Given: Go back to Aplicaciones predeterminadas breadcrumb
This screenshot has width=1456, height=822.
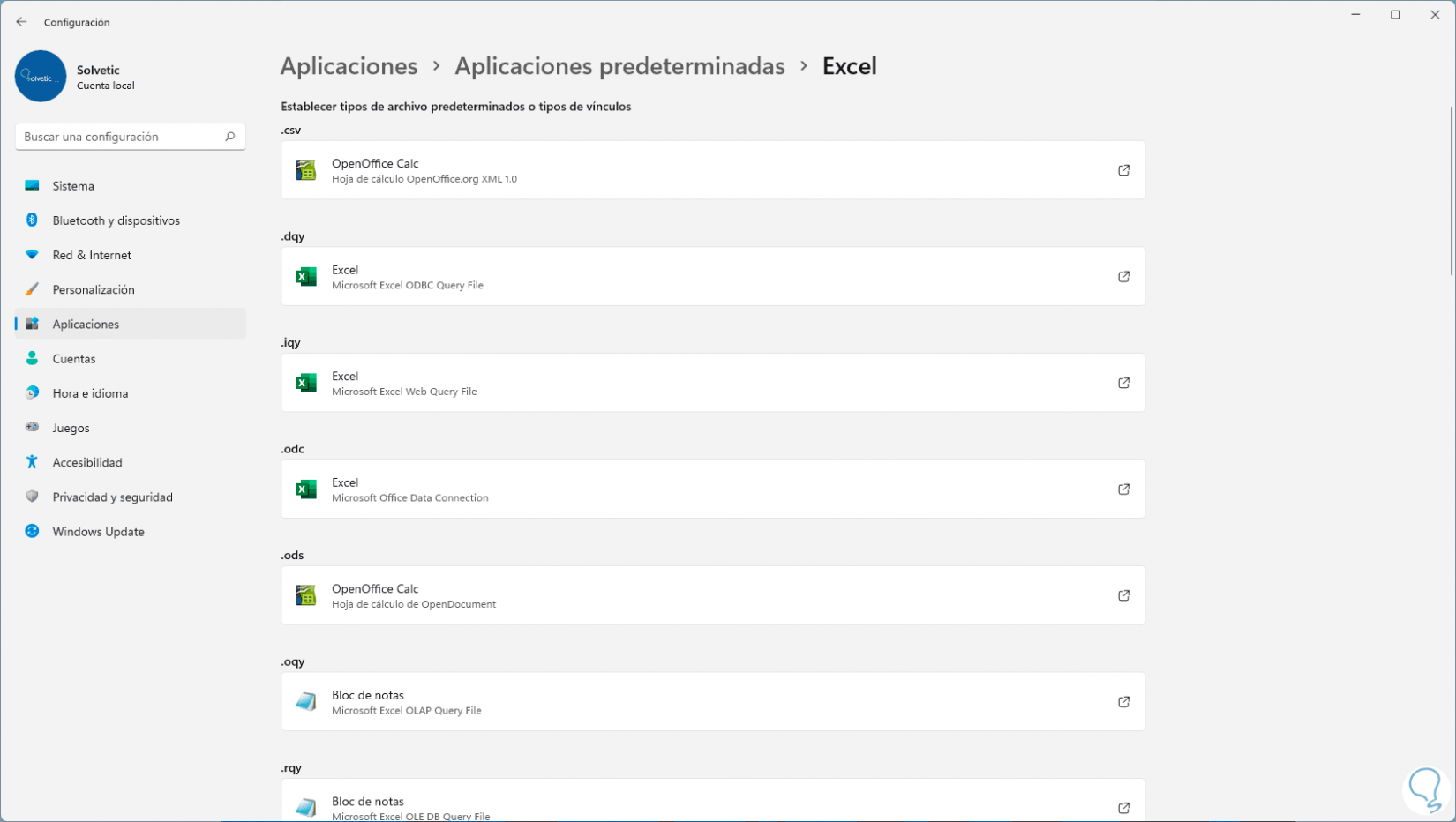Looking at the screenshot, I should point(619,66).
